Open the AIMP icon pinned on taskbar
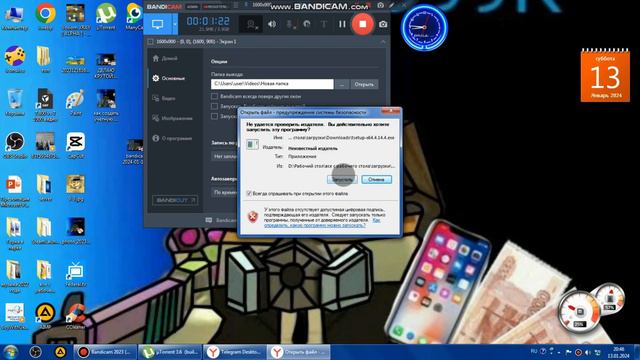The height and width of the screenshot is (360, 640). tap(60, 352)
